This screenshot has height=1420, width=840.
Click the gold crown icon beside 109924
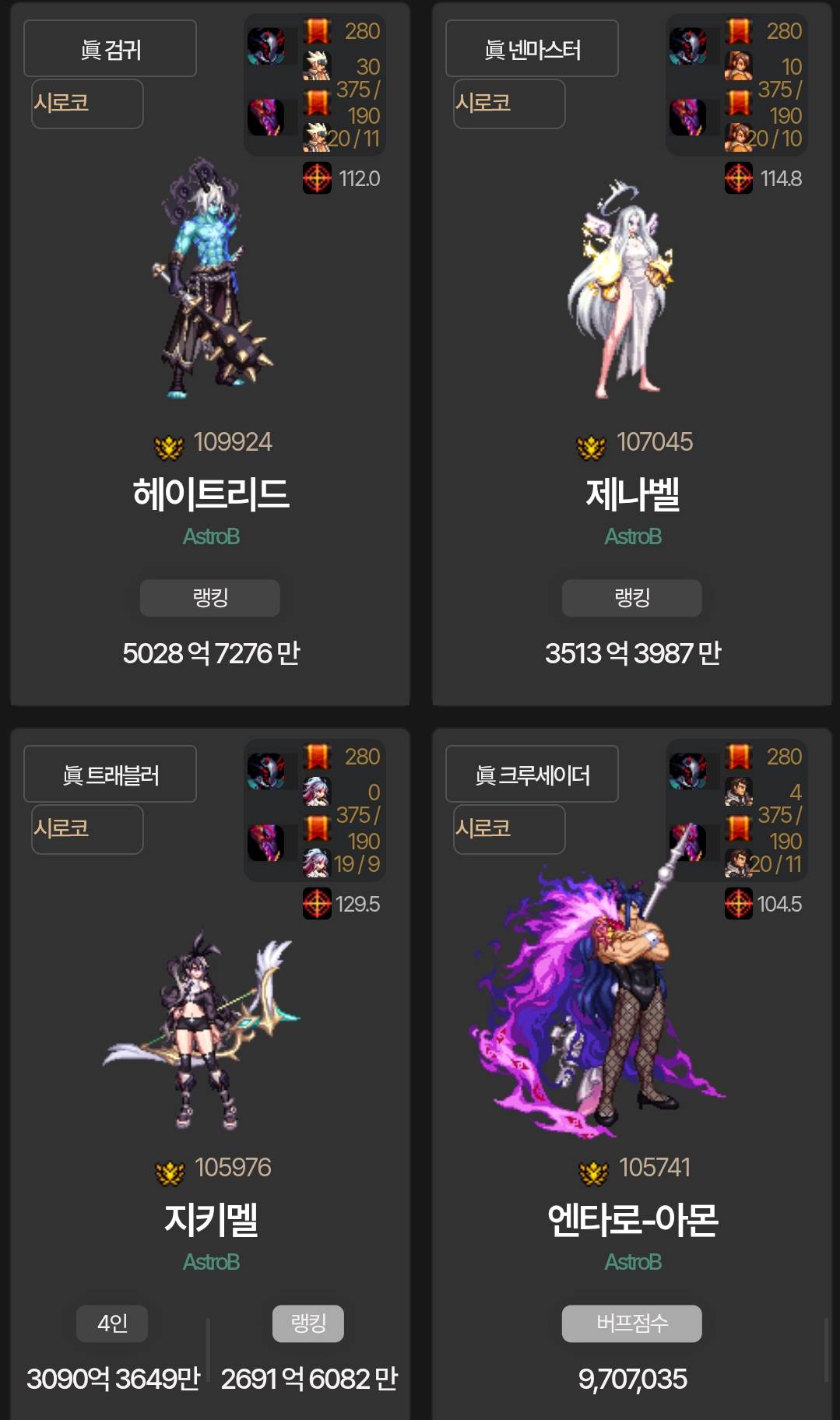(169, 447)
